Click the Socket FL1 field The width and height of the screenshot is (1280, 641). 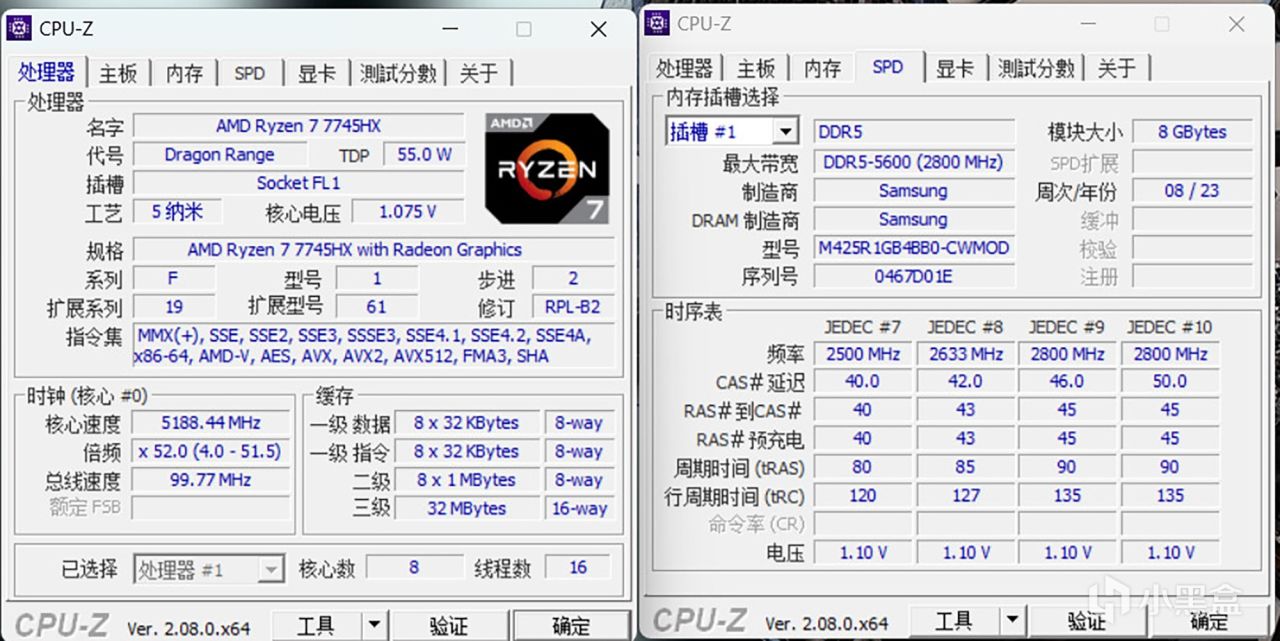tap(298, 183)
